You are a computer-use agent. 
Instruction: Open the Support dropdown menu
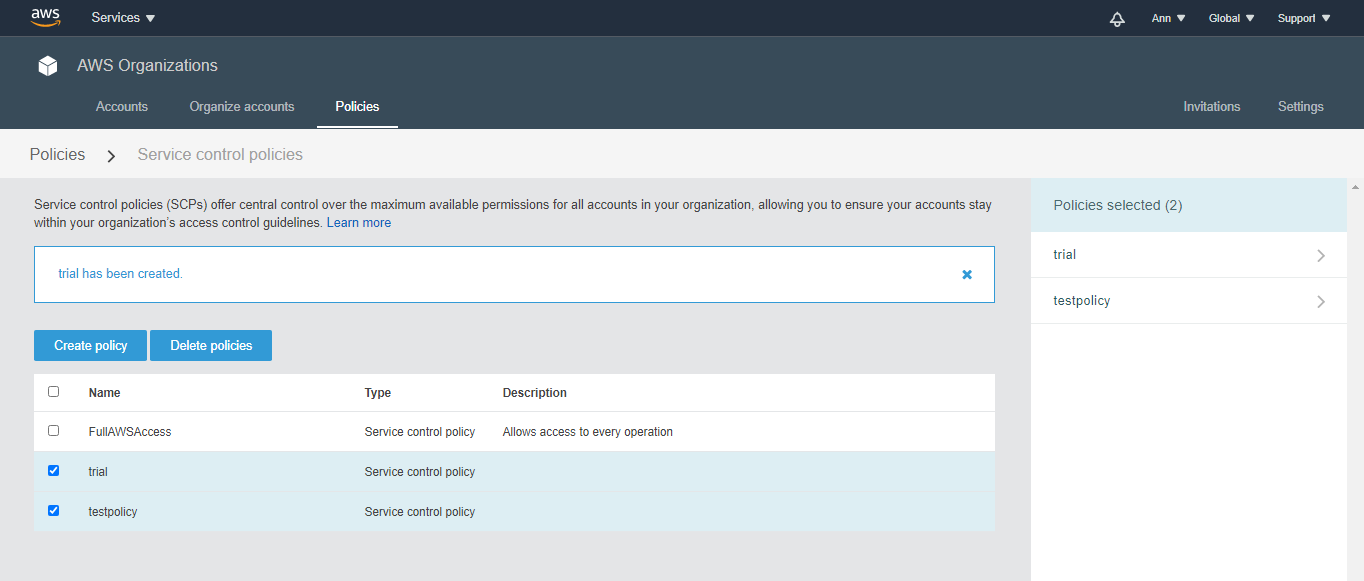(1304, 18)
